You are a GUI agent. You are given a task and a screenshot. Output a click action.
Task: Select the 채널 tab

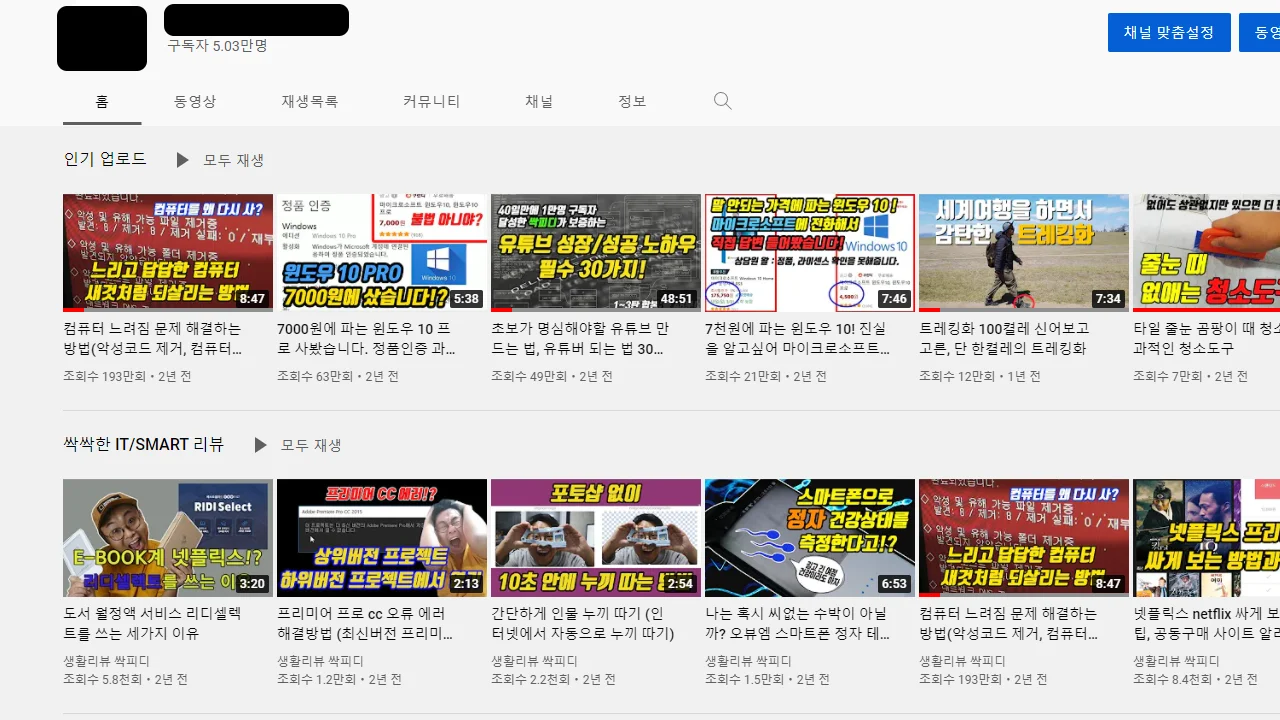(539, 101)
